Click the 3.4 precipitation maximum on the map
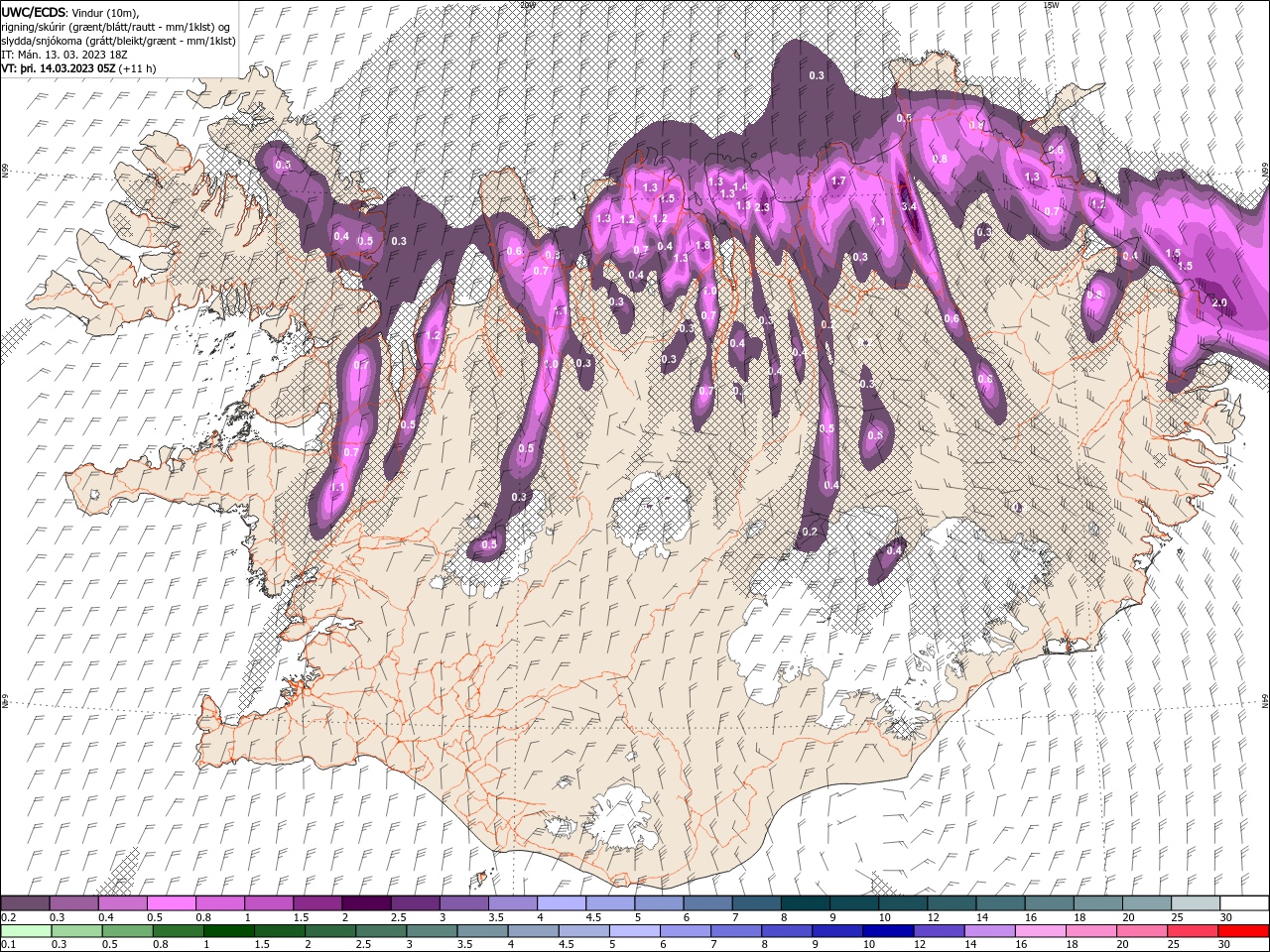Screen dimensions: 1270x952 910,205
